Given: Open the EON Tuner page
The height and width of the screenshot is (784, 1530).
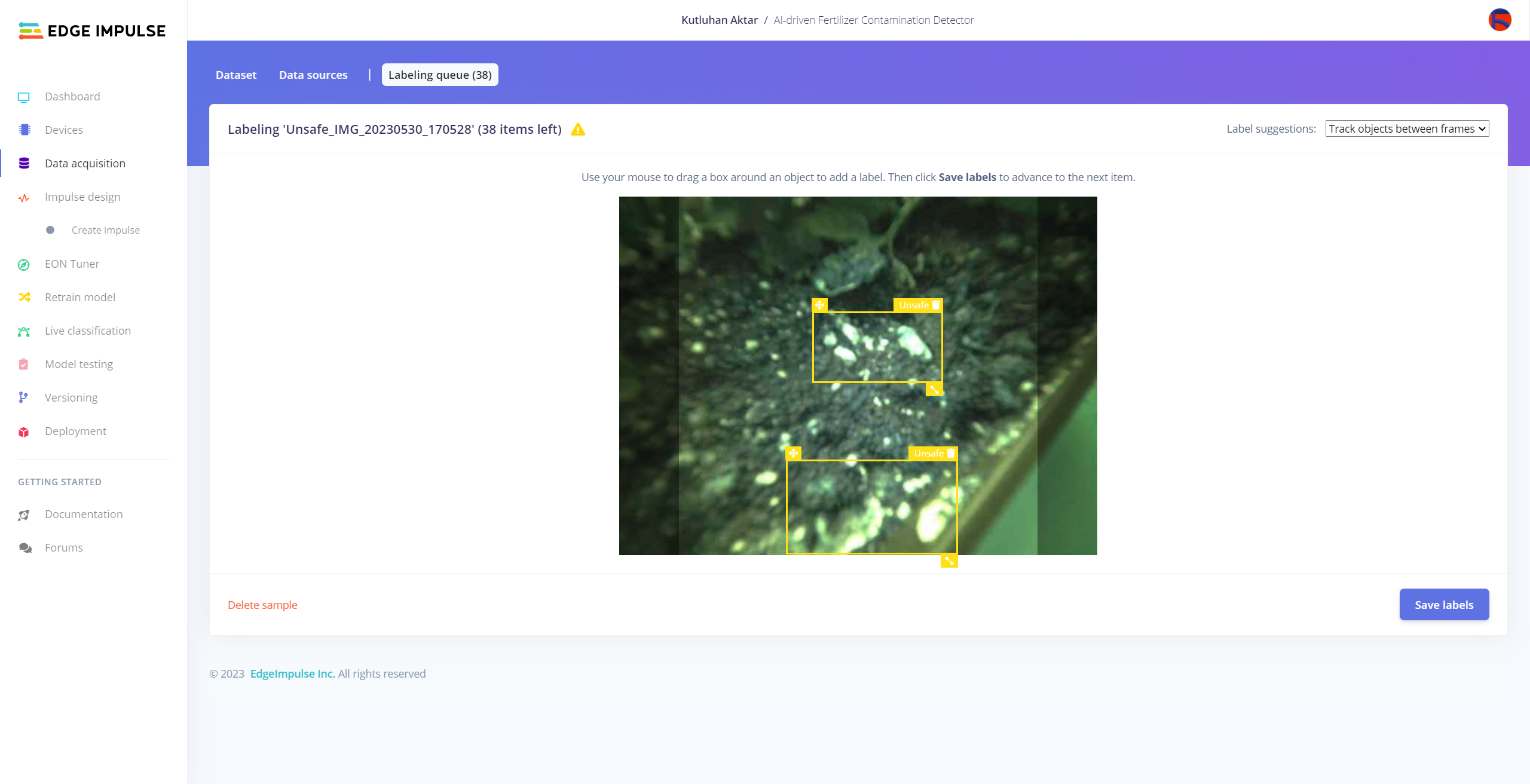Looking at the screenshot, I should coord(72,264).
